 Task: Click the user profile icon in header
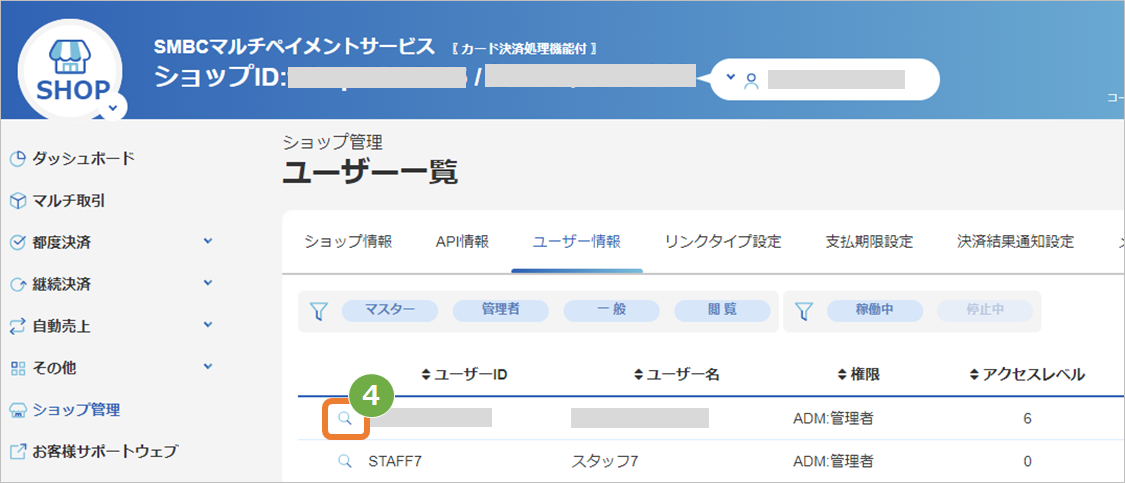pyautogui.click(x=751, y=80)
